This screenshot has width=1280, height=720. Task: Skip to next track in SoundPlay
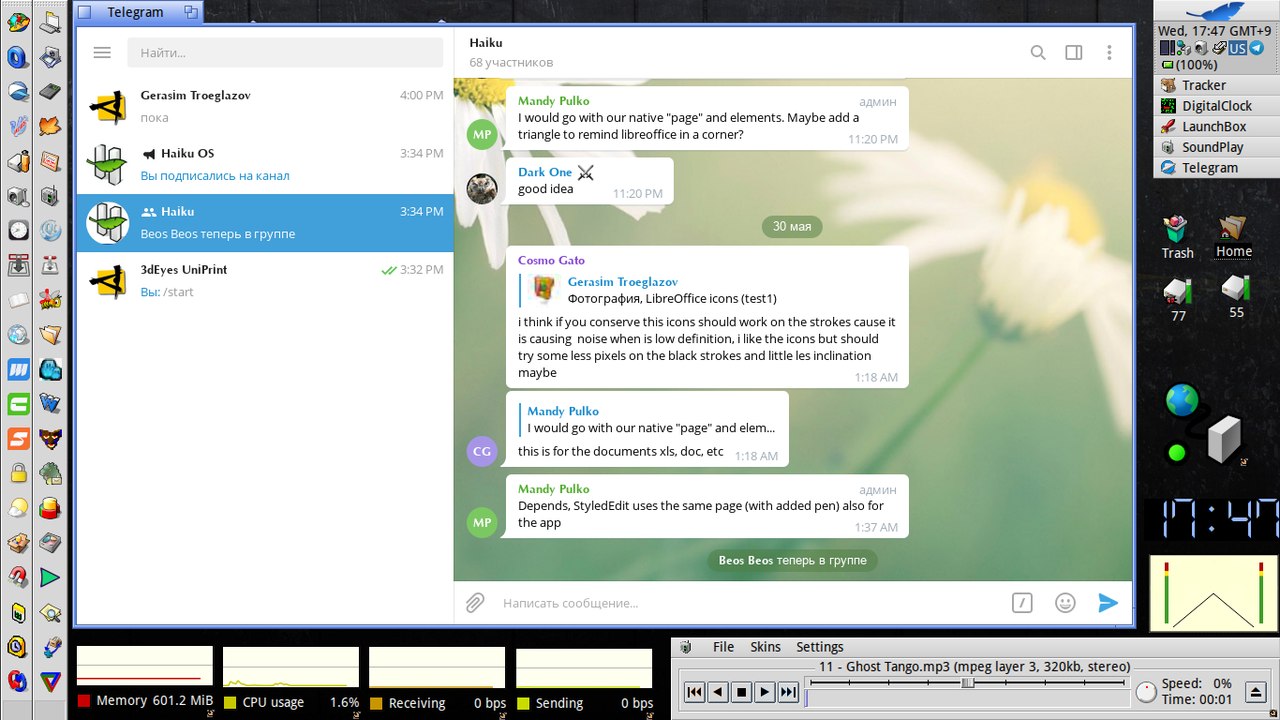[x=788, y=691]
